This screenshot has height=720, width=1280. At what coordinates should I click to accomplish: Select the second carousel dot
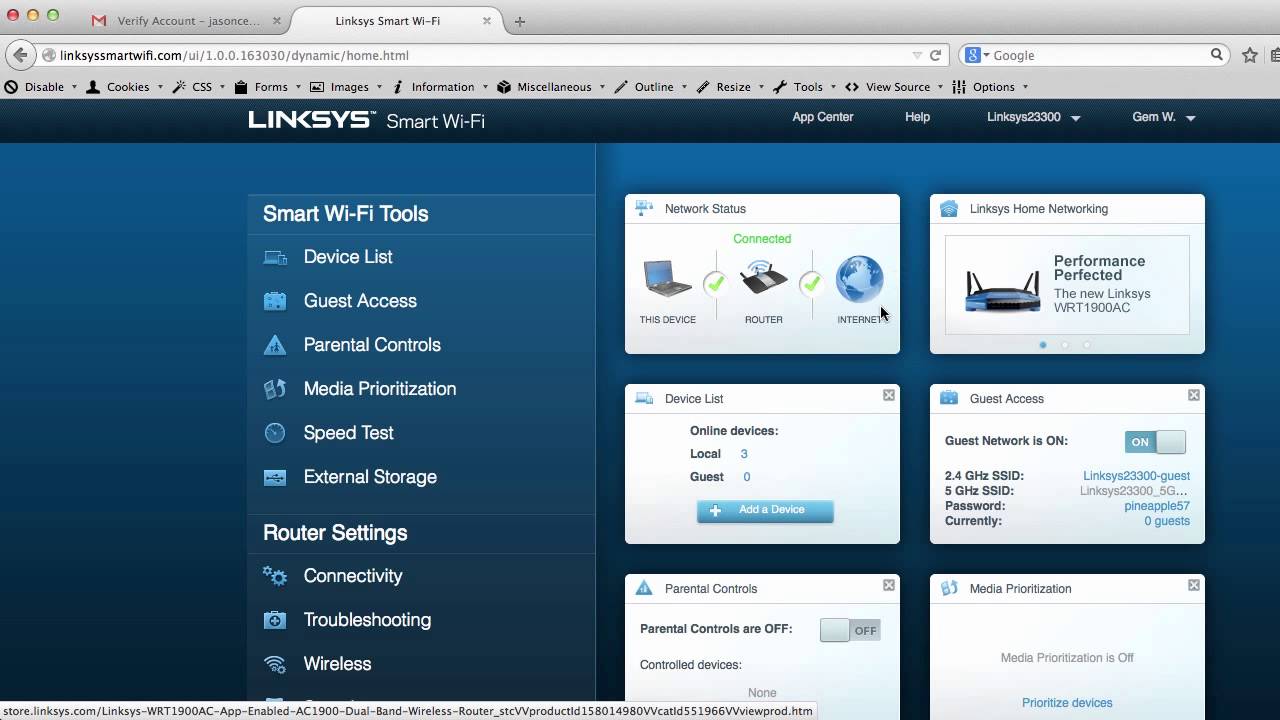[x=1065, y=345]
